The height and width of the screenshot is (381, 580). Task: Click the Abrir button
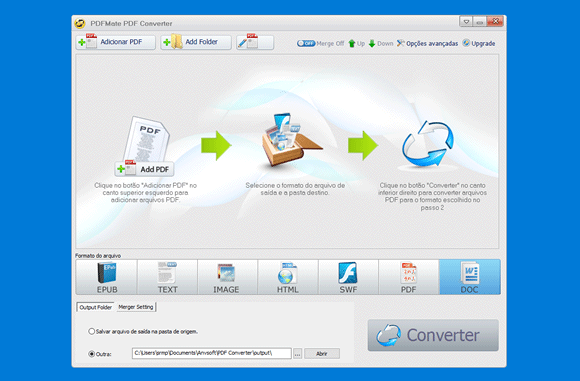click(322, 354)
